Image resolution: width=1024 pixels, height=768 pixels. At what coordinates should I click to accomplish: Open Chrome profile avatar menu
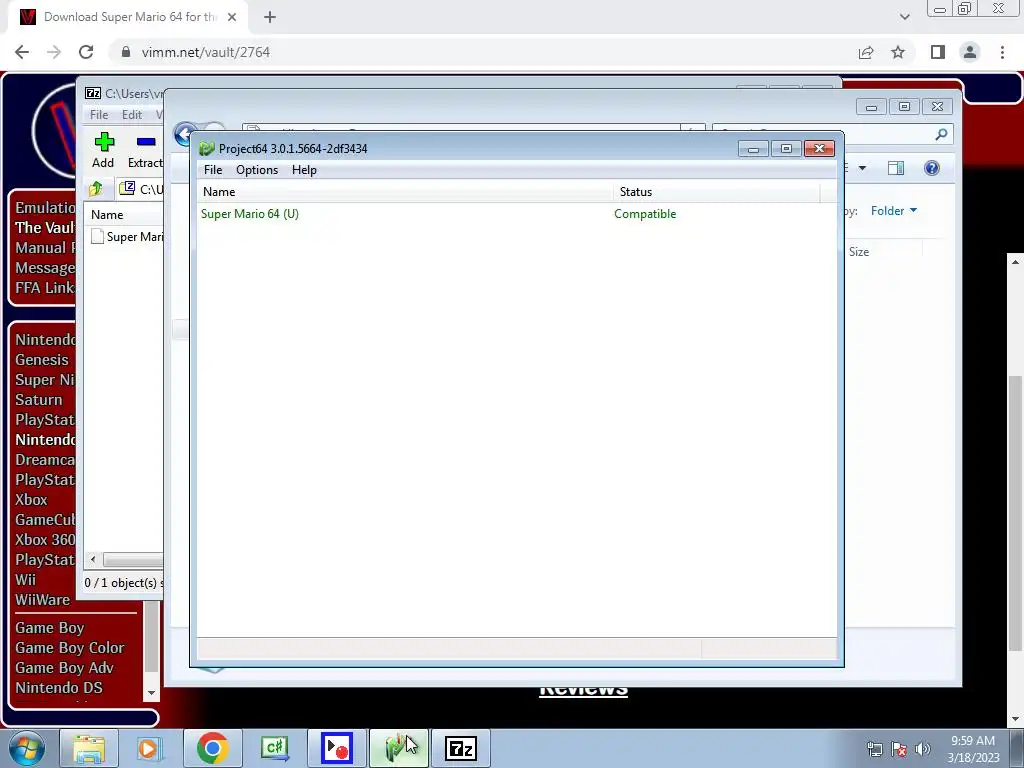(970, 52)
